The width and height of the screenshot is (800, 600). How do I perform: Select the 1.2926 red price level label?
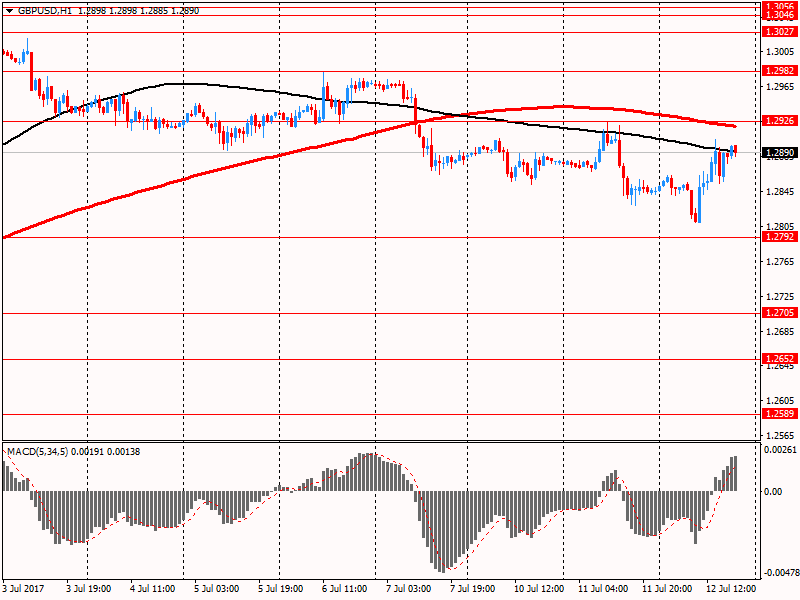[x=778, y=121]
